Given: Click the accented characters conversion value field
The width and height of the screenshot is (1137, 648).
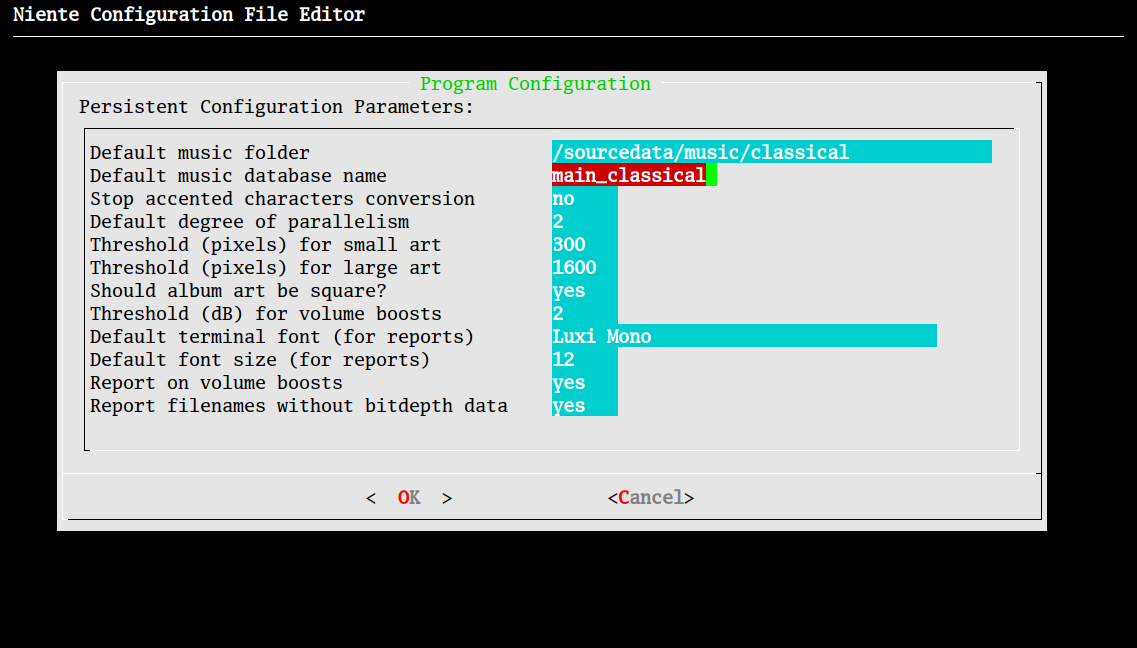Looking at the screenshot, I should (x=584, y=199).
